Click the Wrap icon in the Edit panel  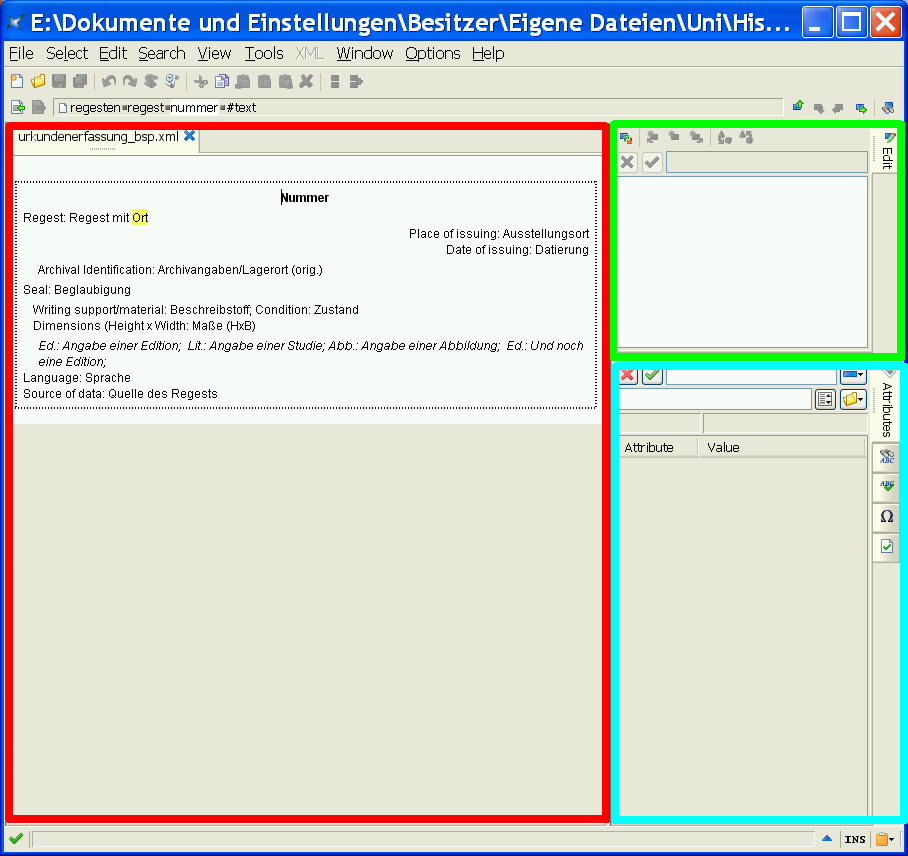tap(746, 137)
